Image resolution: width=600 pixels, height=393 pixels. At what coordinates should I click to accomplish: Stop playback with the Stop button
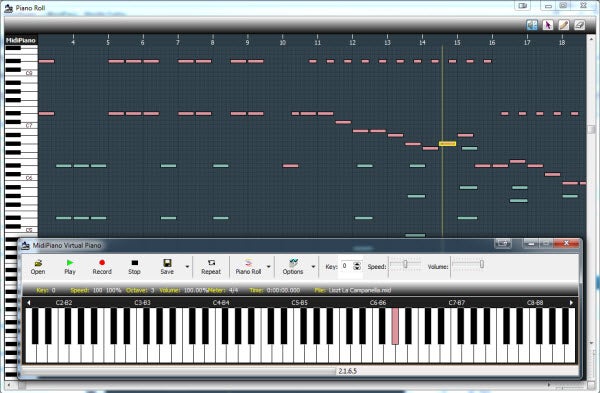[x=134, y=267]
